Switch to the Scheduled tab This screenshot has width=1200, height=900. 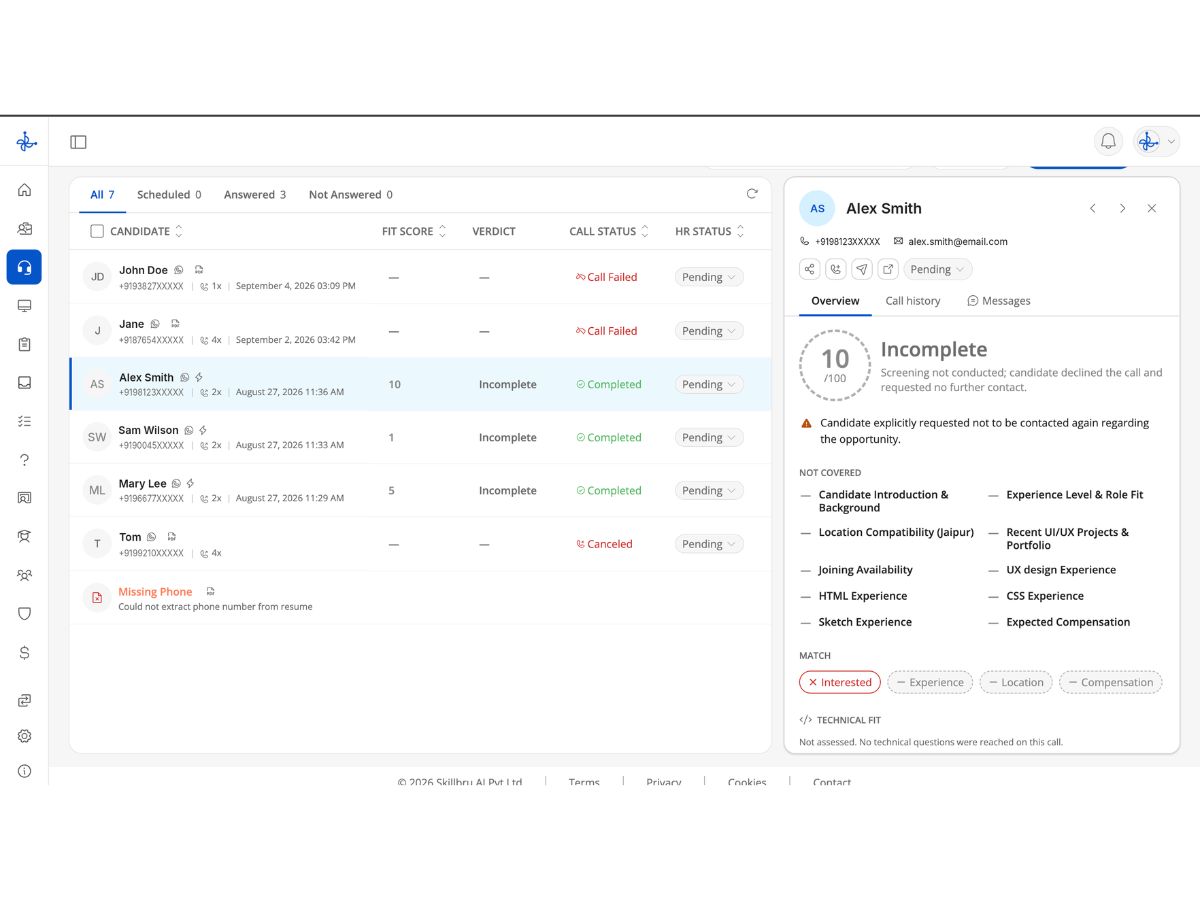pyautogui.click(x=169, y=195)
